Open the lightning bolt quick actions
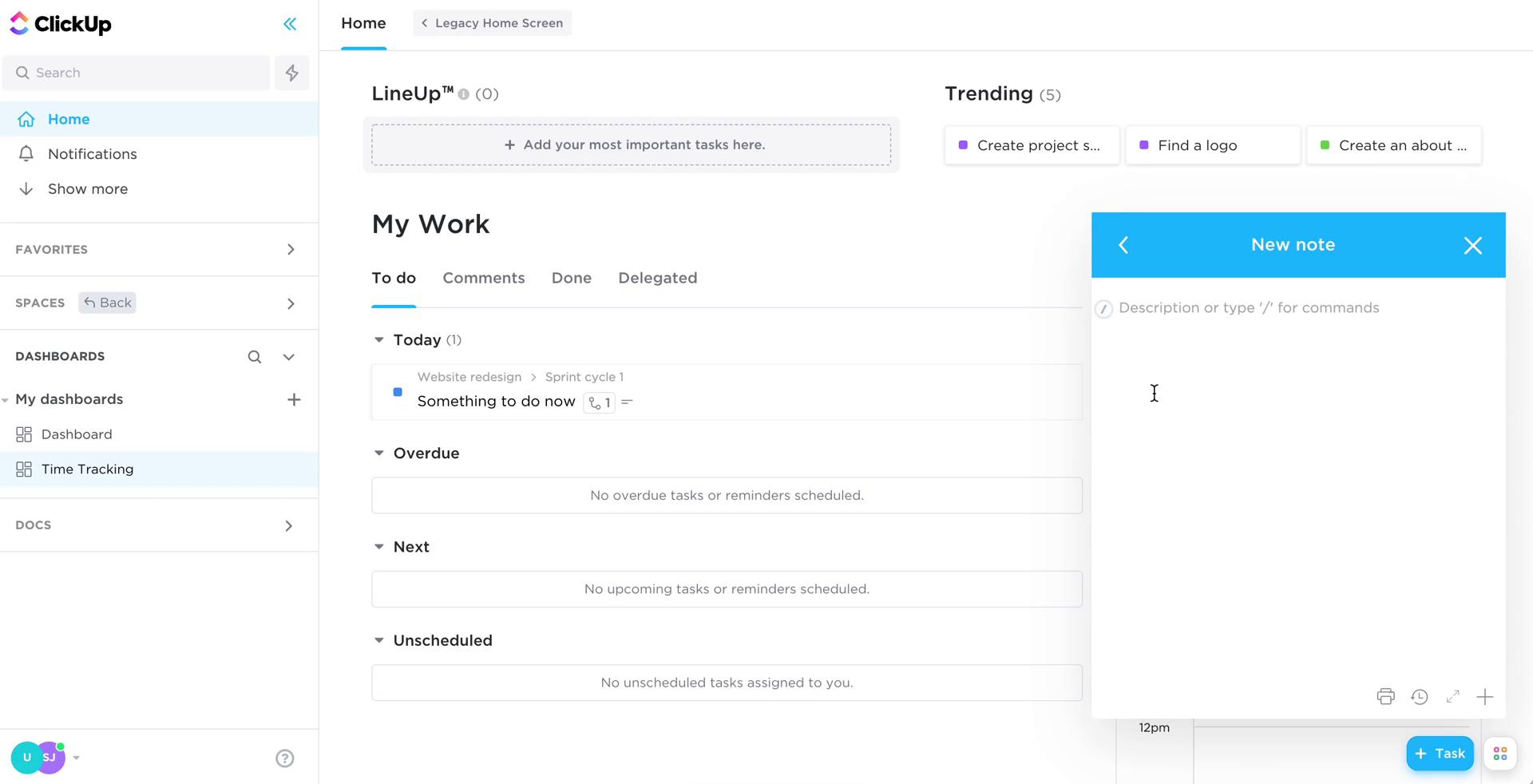The image size is (1533, 784). [292, 73]
